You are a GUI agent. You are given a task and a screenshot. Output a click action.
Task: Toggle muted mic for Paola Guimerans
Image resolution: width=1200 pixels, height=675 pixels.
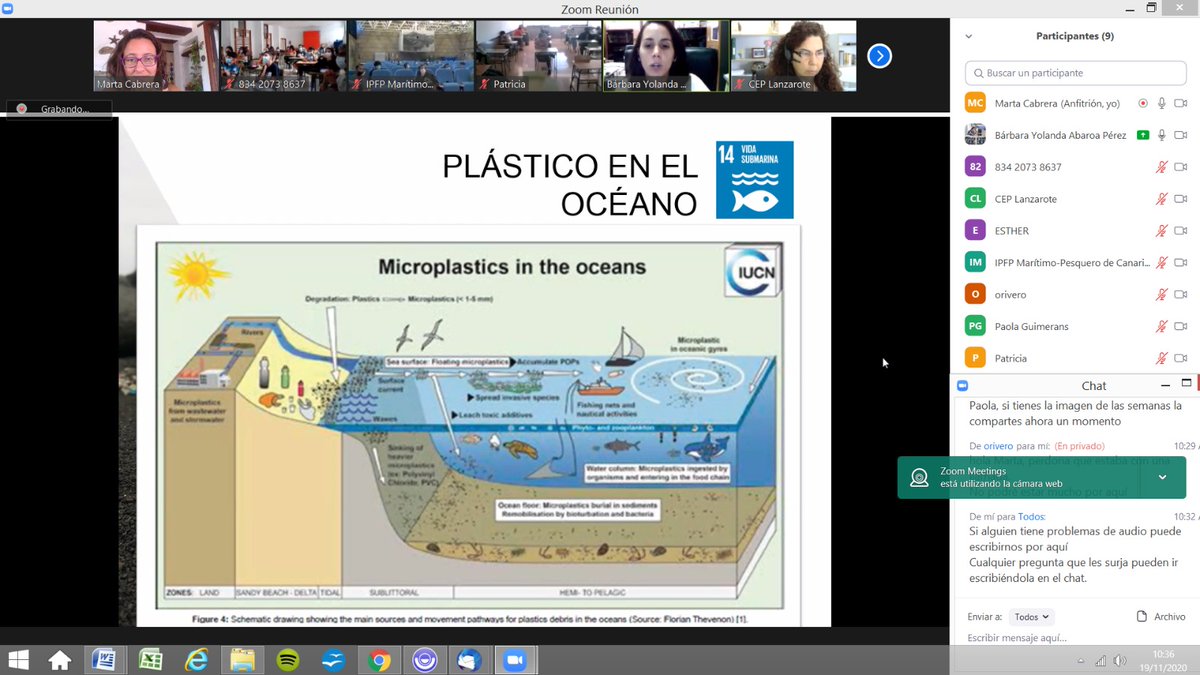pos(1161,326)
